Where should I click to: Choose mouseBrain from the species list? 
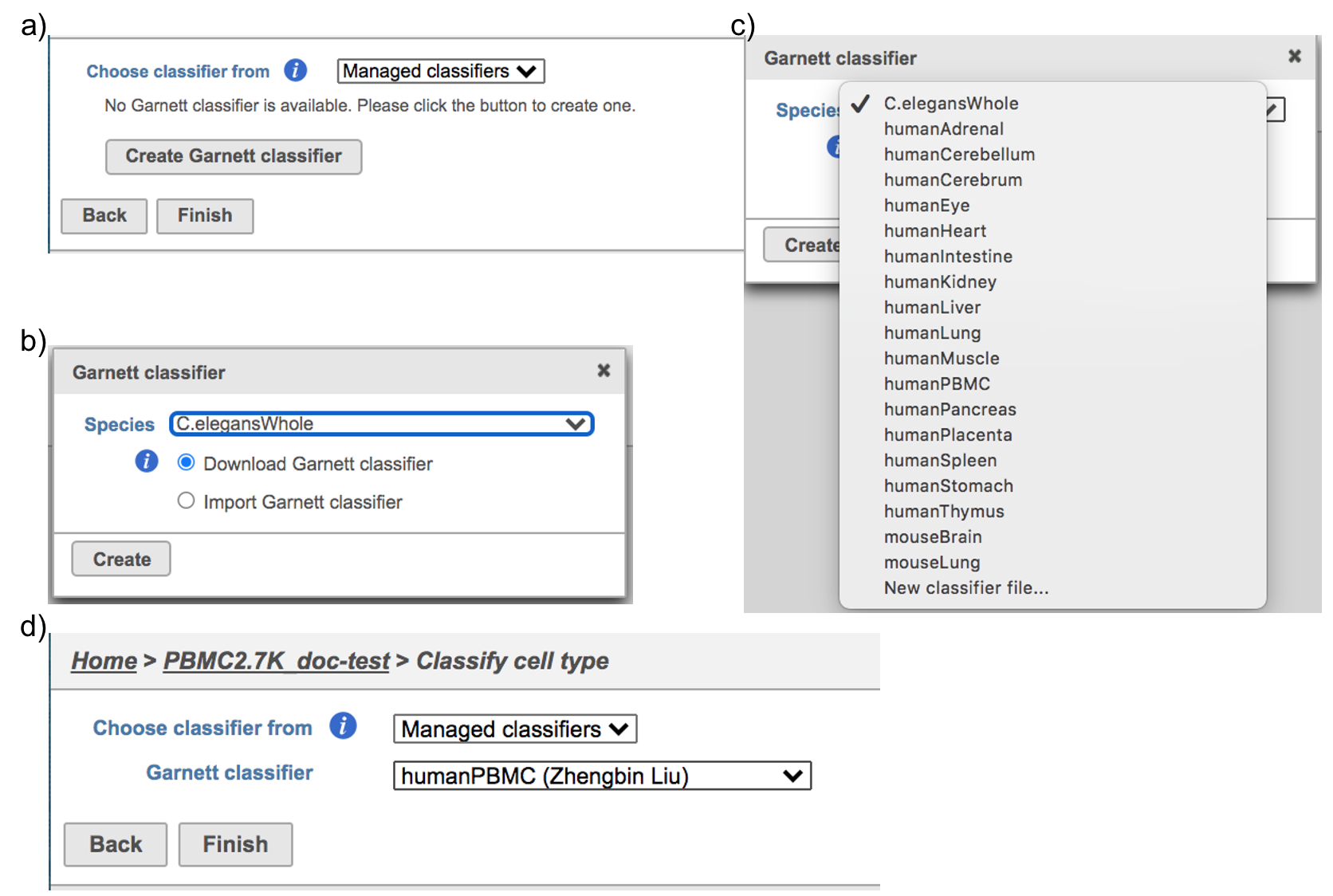pyautogui.click(x=932, y=537)
